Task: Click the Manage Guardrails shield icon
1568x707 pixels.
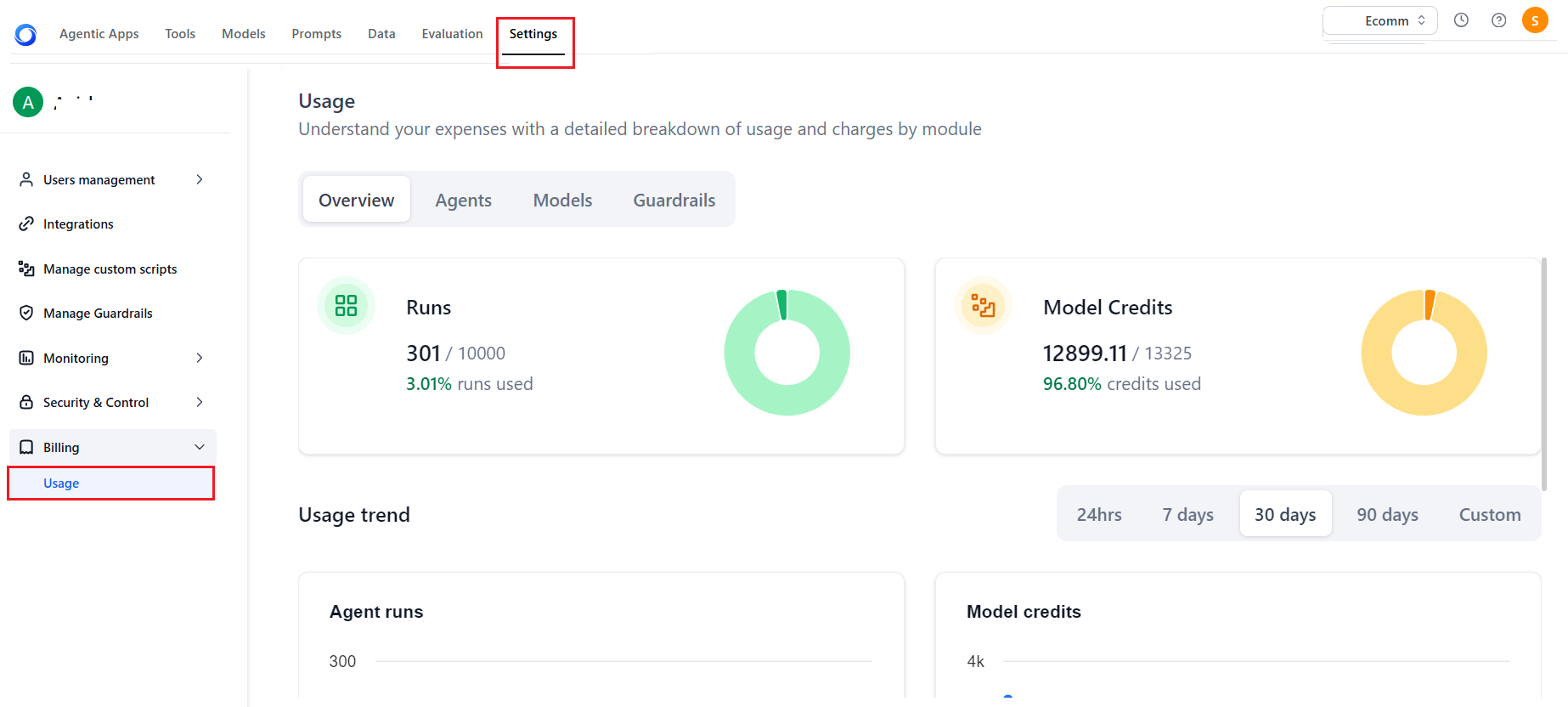Action: [26, 313]
